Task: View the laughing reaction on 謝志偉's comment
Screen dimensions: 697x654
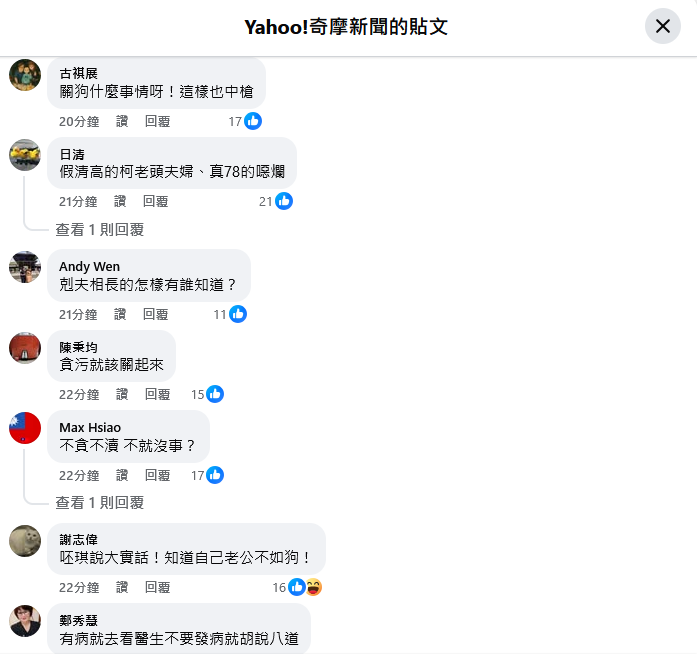Action: tap(314, 587)
